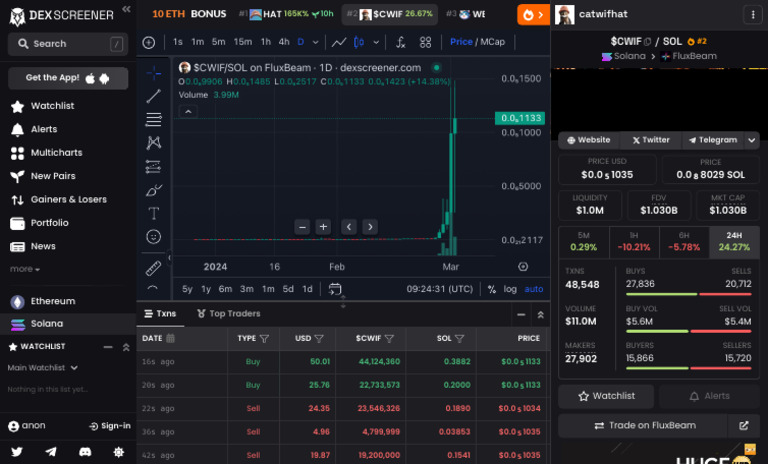Viewport: 768px width, 464px height.
Task: Open timeframe dropdown arrow next to D
Action: click(x=315, y=42)
